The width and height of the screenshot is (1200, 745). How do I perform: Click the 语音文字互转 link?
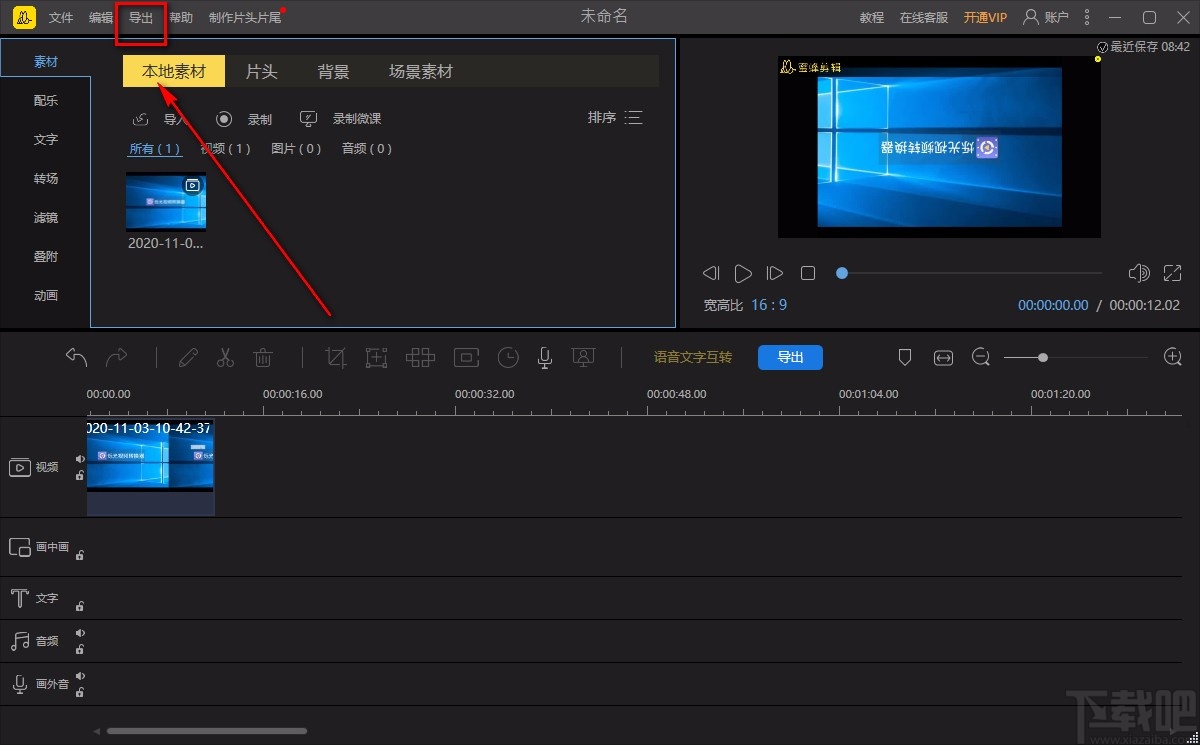point(693,357)
